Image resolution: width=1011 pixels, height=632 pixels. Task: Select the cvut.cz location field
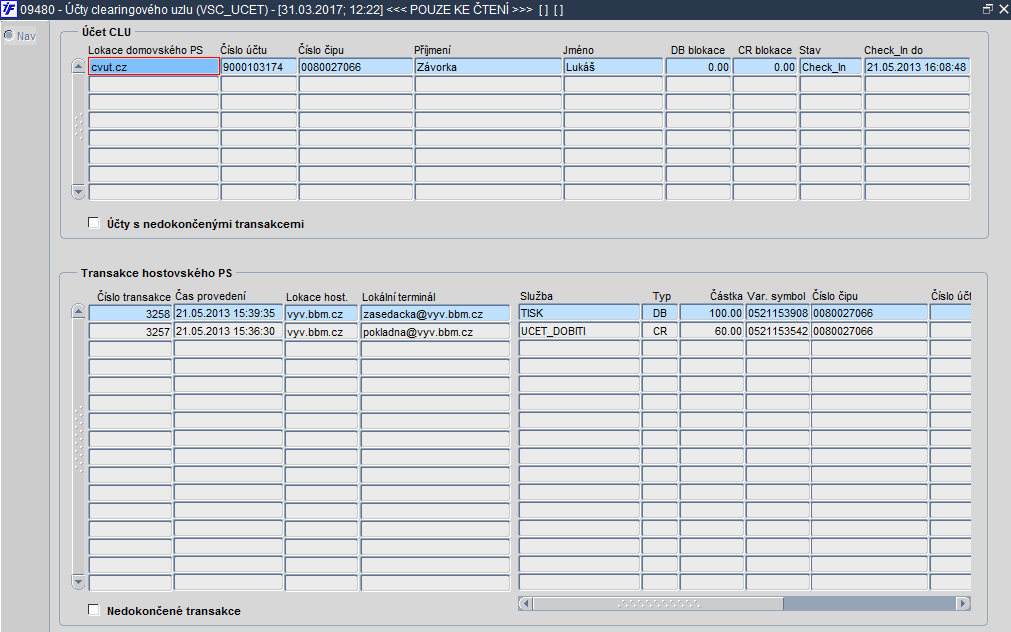154,66
